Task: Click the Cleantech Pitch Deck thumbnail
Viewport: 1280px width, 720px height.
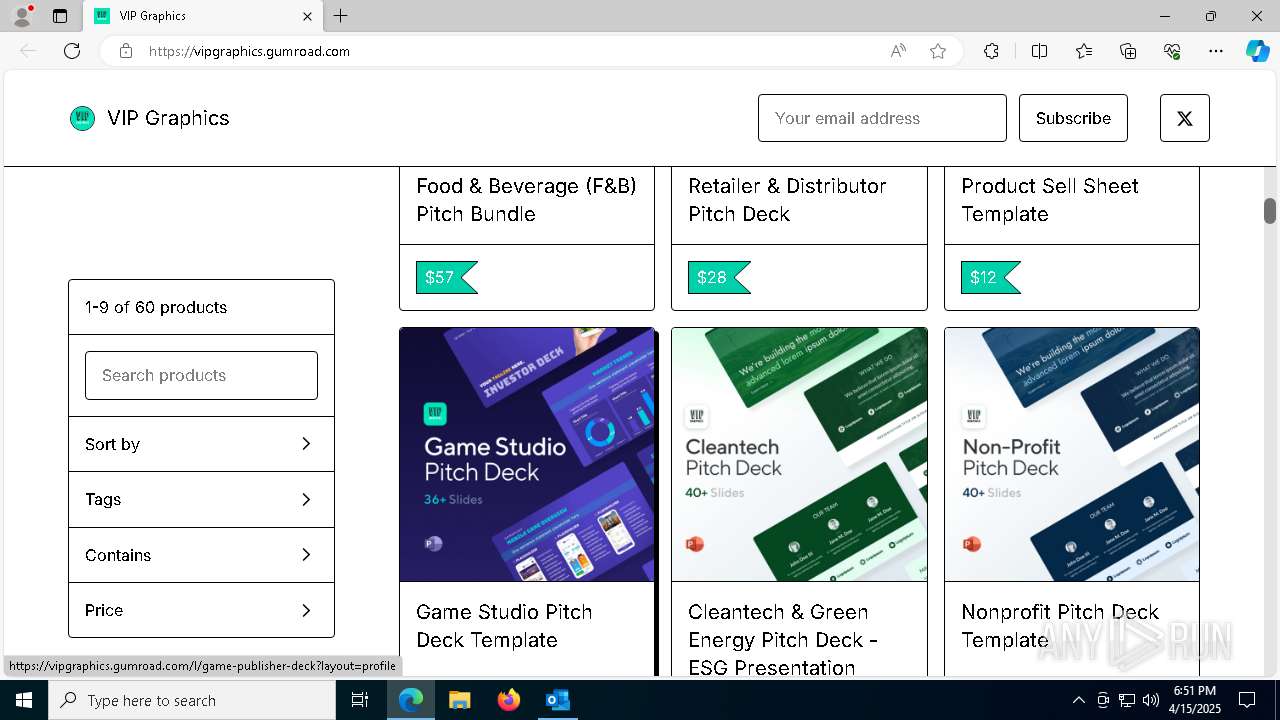Action: coord(799,455)
